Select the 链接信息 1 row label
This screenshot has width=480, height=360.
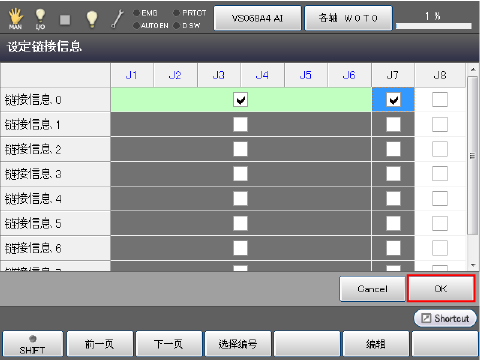55,124
